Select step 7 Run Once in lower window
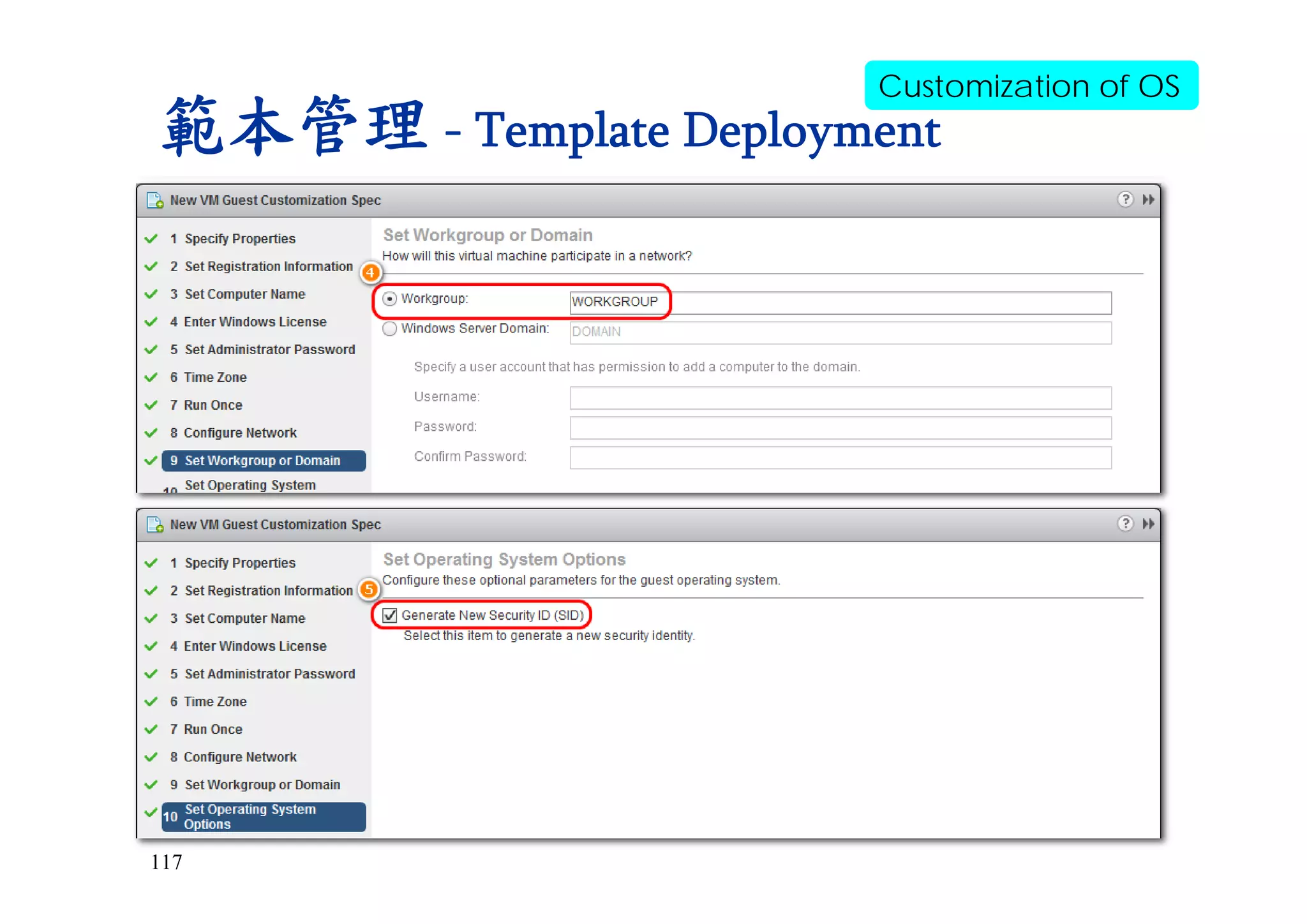 coord(206,729)
